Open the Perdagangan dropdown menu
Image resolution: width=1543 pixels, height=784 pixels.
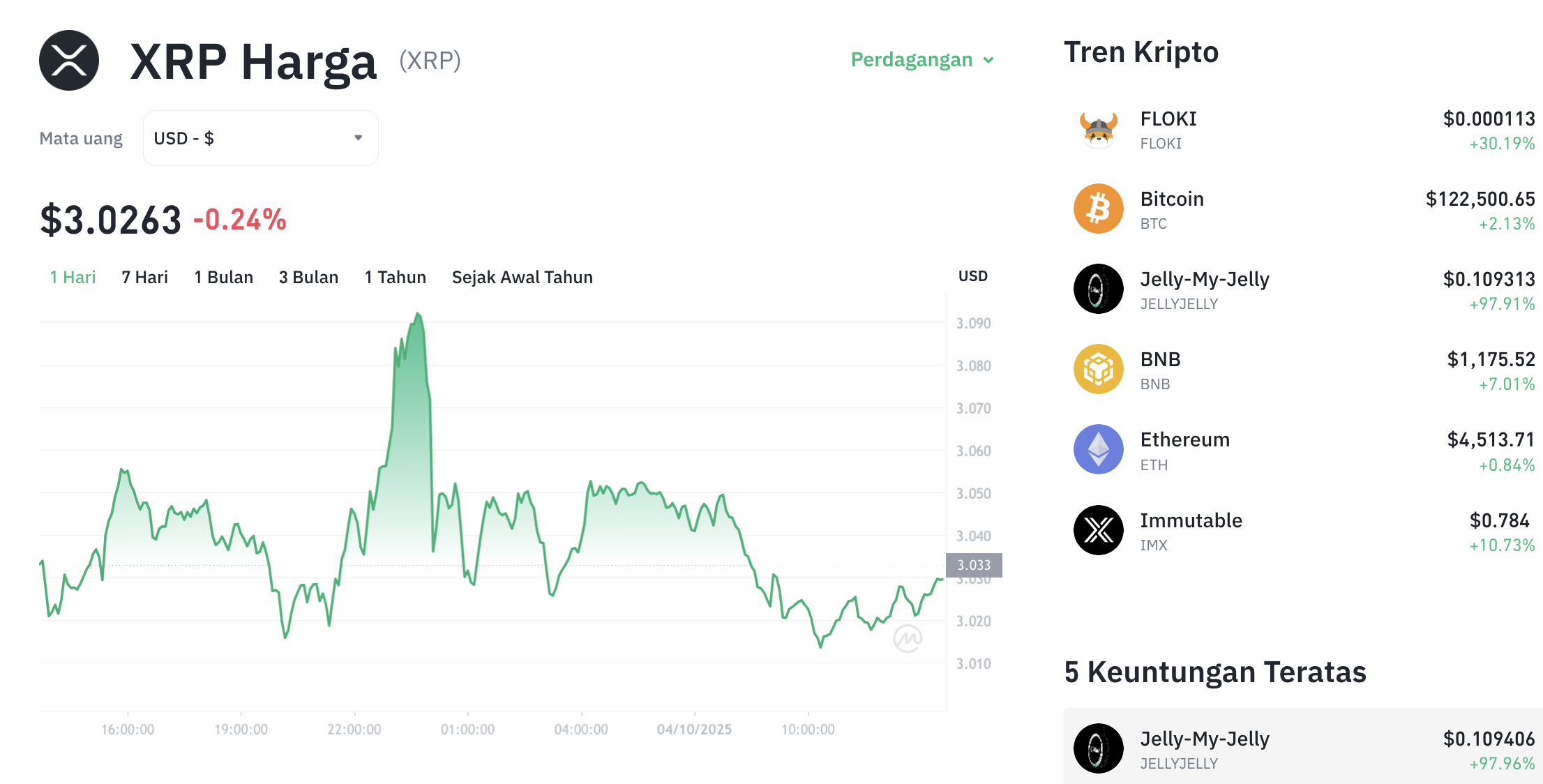[x=921, y=60]
